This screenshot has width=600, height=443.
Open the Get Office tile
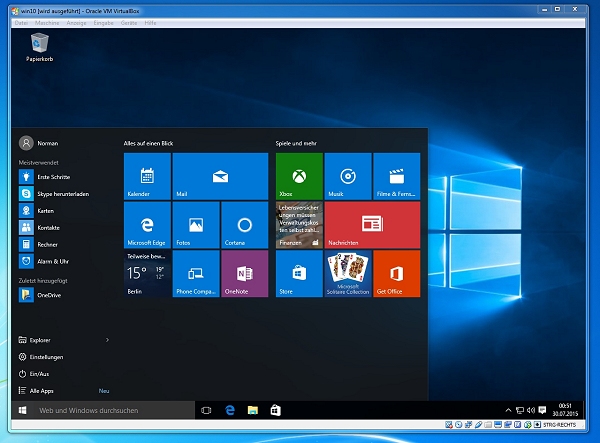pyautogui.click(x=396, y=274)
